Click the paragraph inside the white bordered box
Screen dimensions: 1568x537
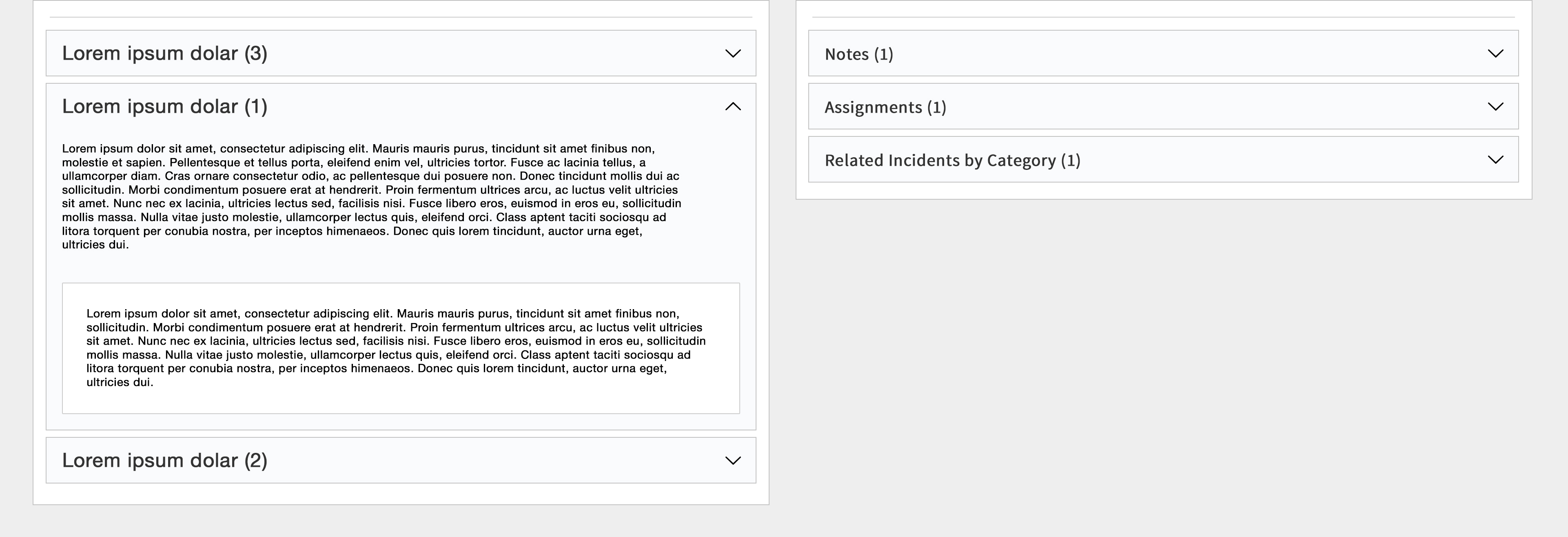(x=396, y=348)
